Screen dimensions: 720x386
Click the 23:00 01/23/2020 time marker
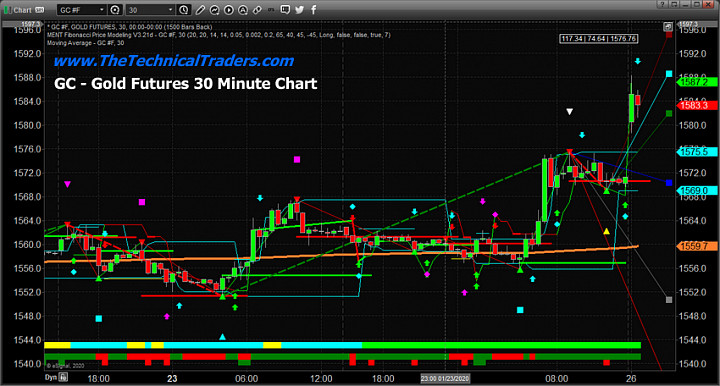(x=445, y=379)
